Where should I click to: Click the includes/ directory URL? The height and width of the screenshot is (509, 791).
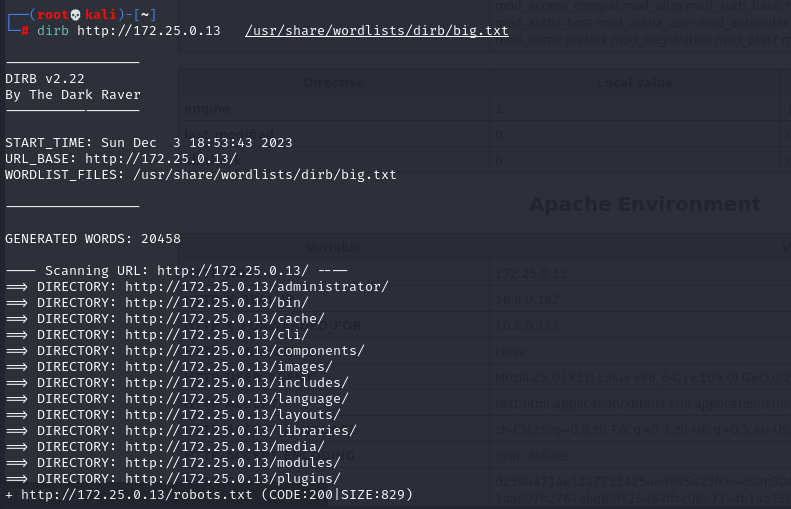coord(237,383)
